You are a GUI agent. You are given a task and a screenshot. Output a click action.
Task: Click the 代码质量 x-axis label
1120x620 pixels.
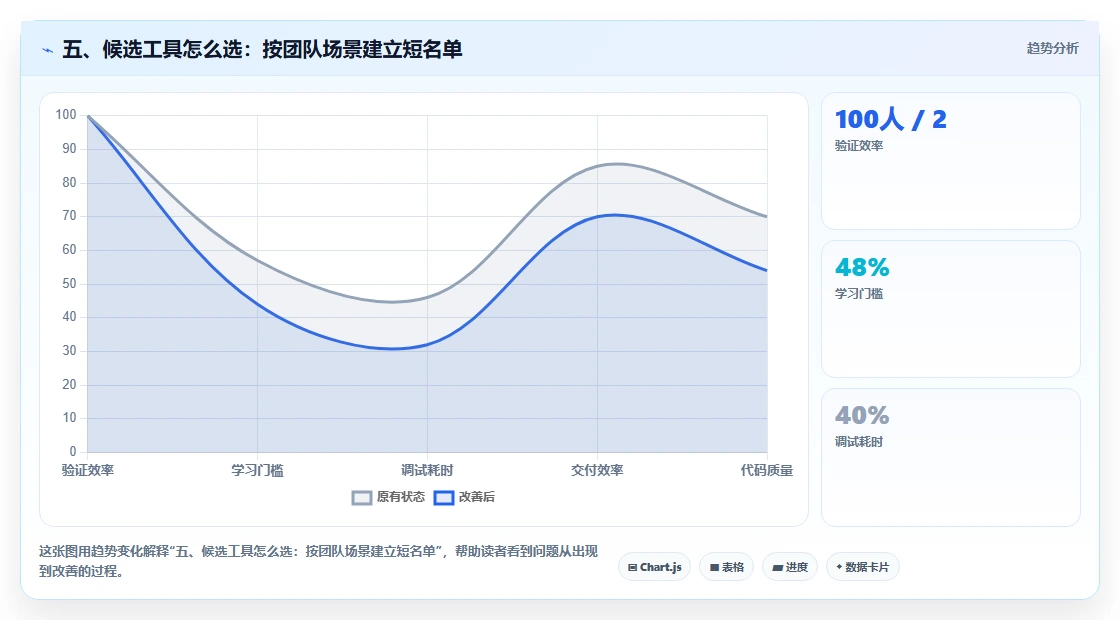tap(766, 470)
